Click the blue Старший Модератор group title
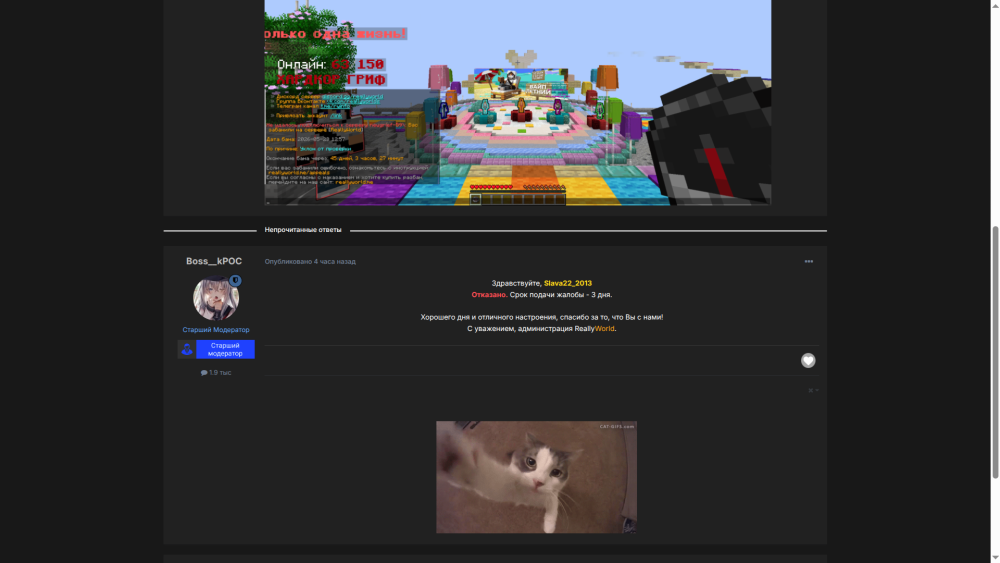This screenshot has width=1000, height=563. [216, 330]
